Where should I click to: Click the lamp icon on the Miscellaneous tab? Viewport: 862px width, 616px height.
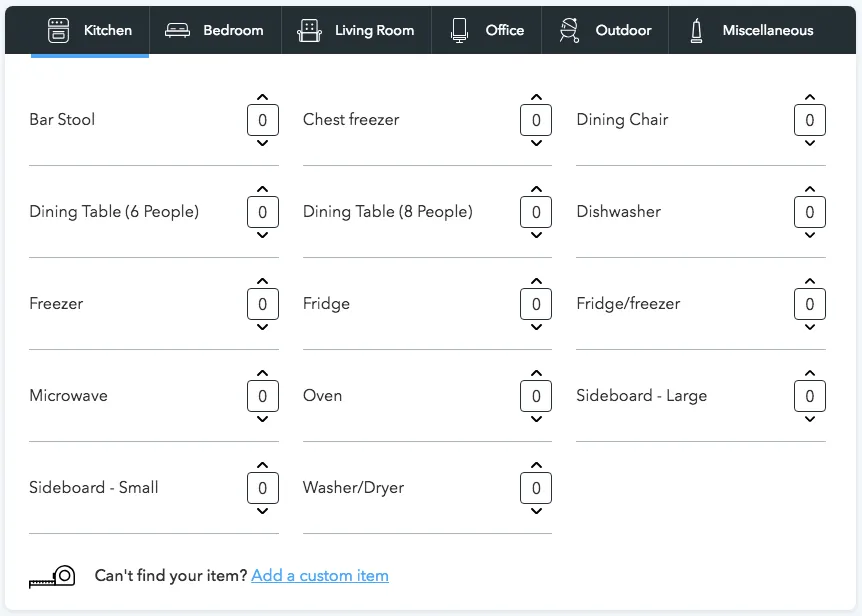tap(696, 29)
